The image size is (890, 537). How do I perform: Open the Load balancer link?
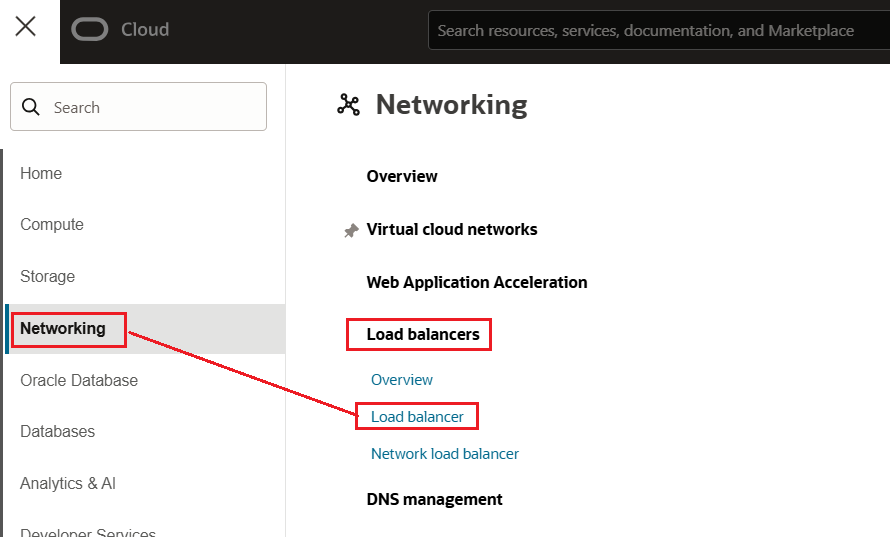417,417
